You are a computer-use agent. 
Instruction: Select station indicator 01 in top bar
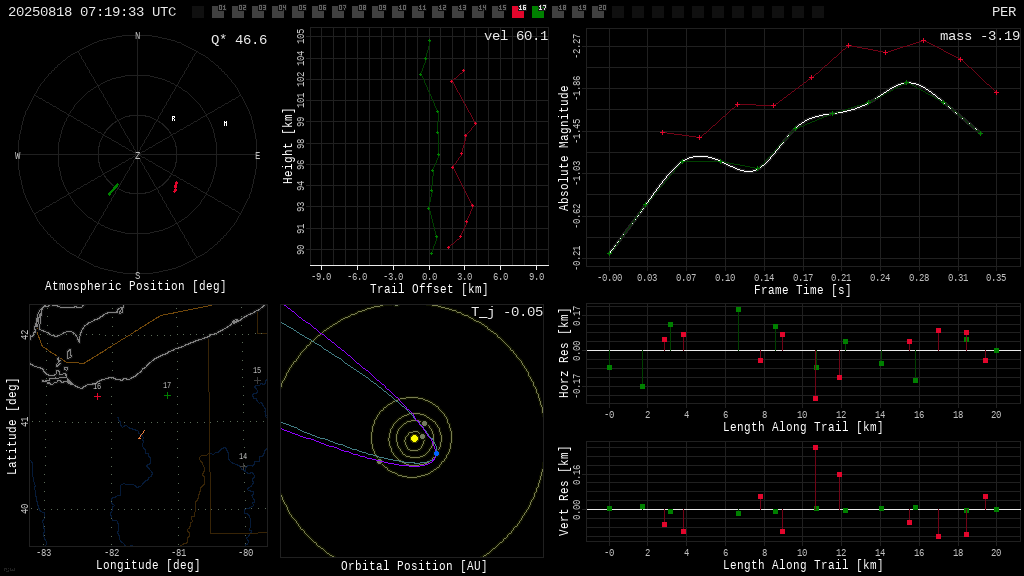click(218, 11)
